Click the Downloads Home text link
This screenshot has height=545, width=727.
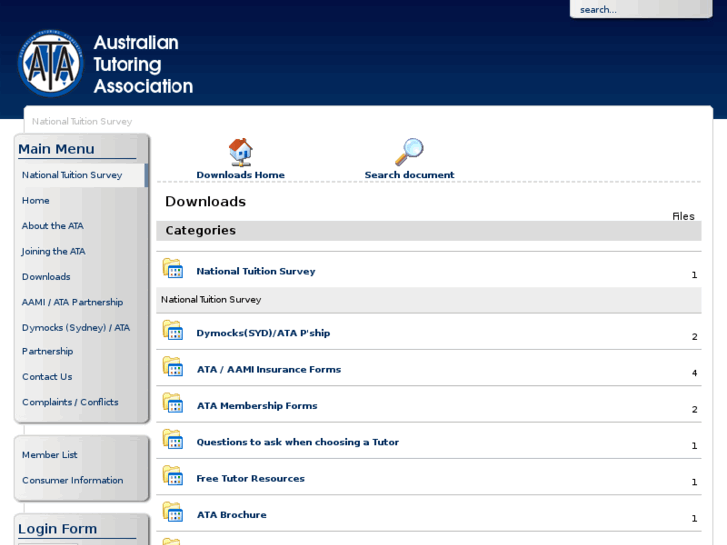click(240, 175)
